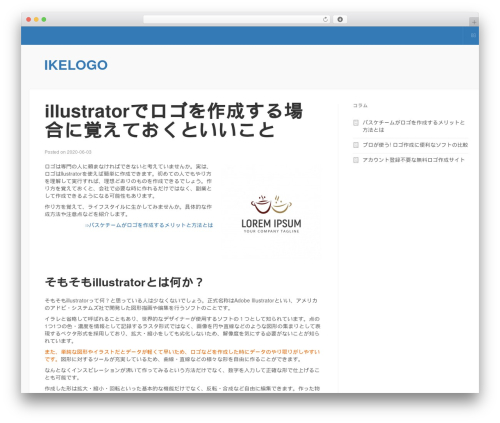Minimize the window with yellow button
500x423 pixels.
(x=36, y=19)
